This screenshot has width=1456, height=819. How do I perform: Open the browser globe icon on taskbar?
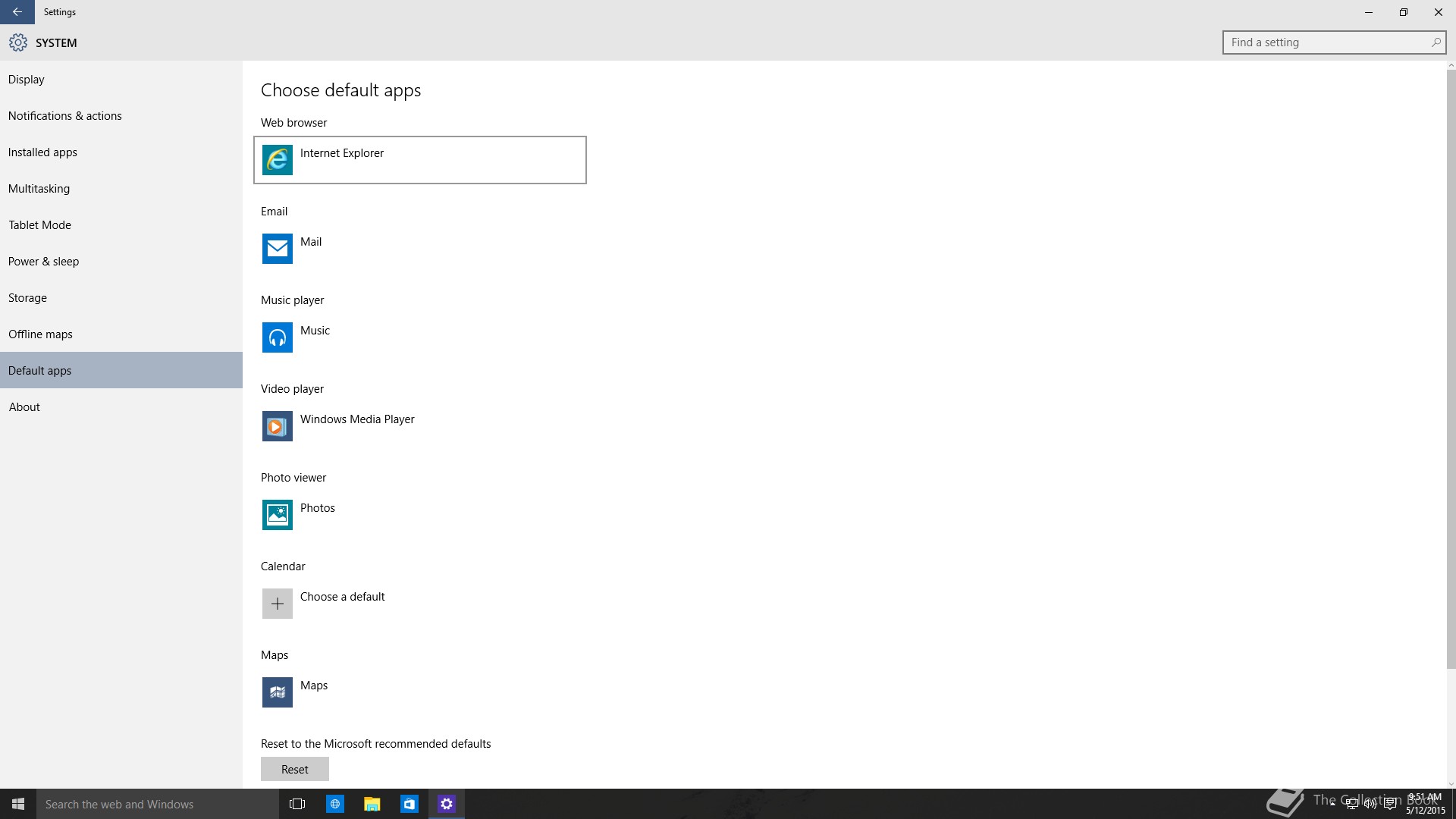pyautogui.click(x=334, y=804)
